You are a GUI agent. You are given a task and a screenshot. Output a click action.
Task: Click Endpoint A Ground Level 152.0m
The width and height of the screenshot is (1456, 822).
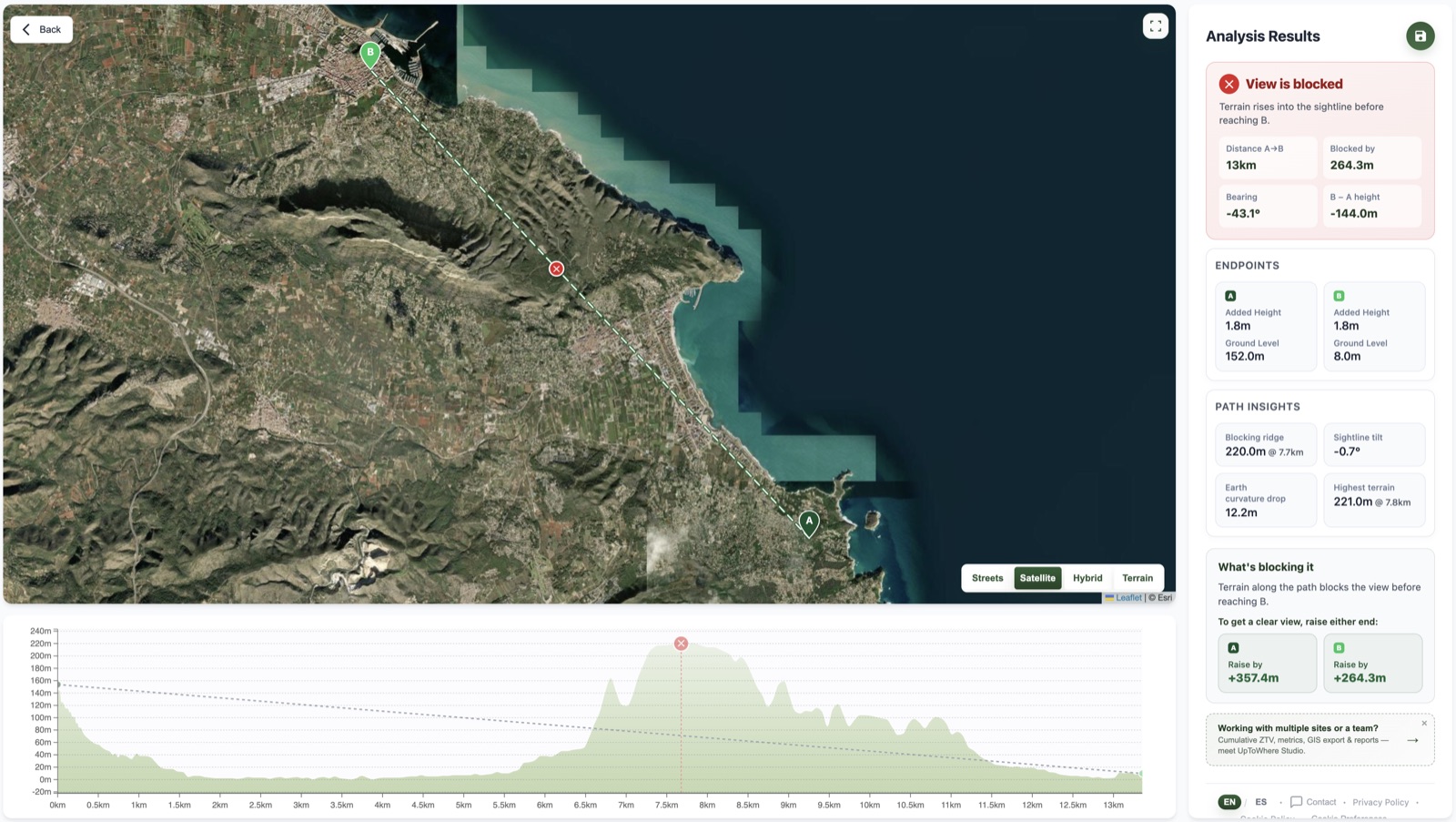[x=1244, y=356]
